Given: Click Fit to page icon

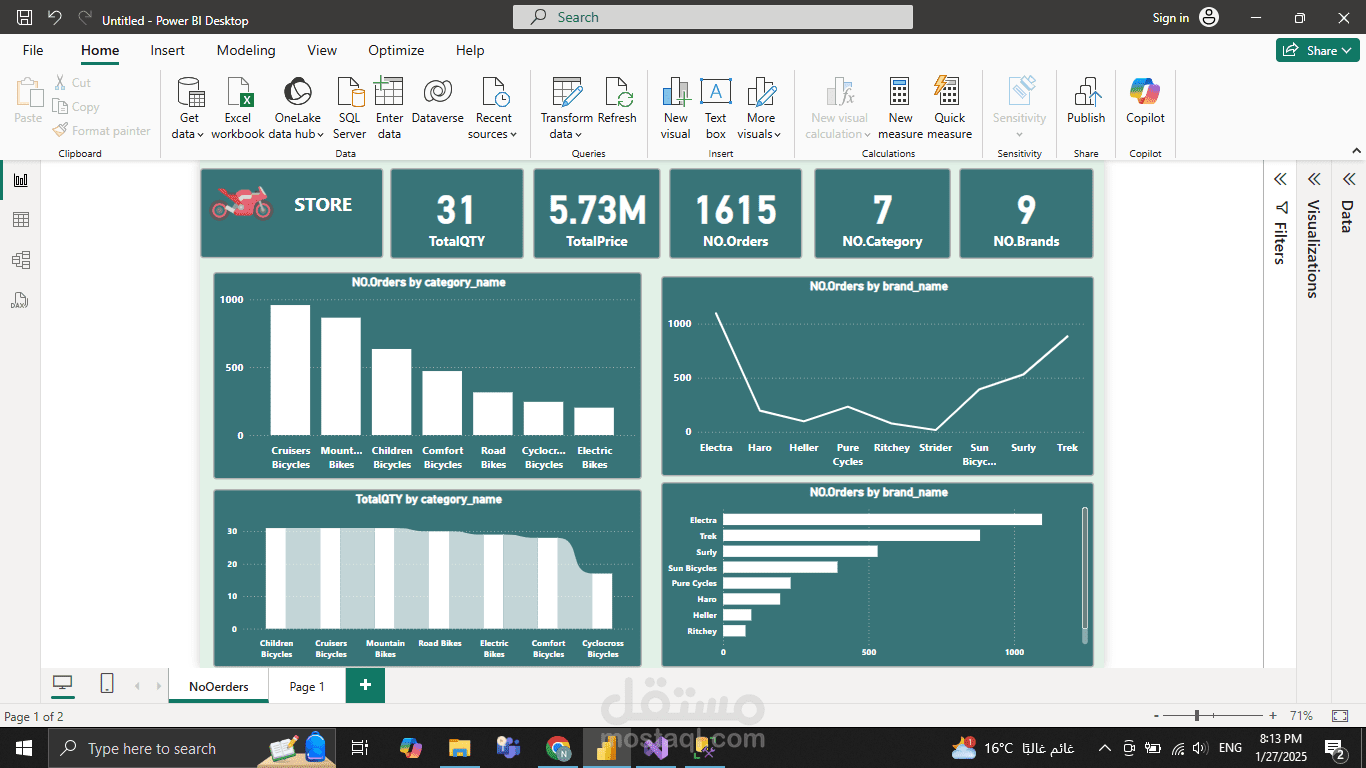Looking at the screenshot, I should click(x=1340, y=716).
